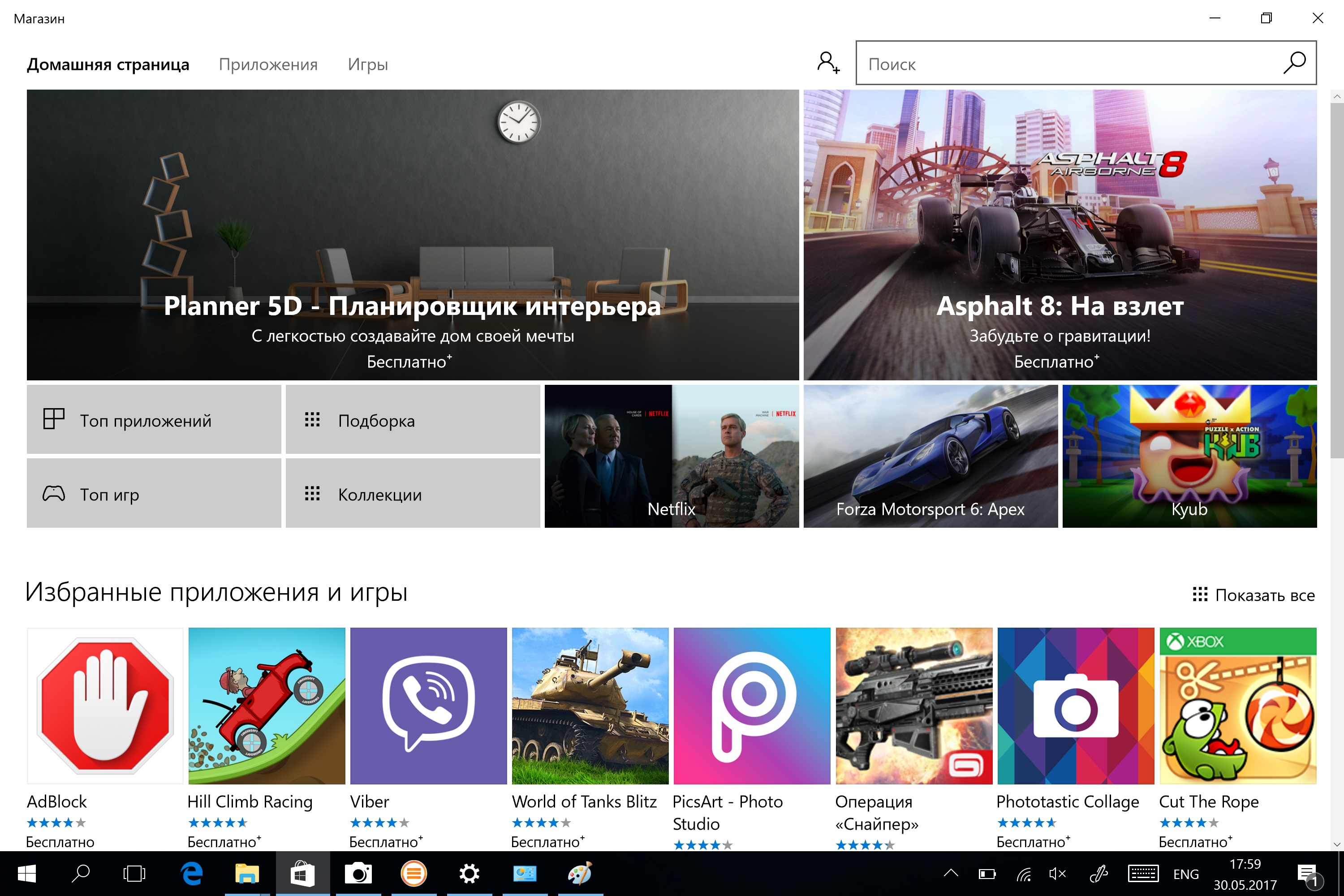Image resolution: width=1344 pixels, height=896 pixels.
Task: Open Task View in taskbar
Action: point(134,873)
